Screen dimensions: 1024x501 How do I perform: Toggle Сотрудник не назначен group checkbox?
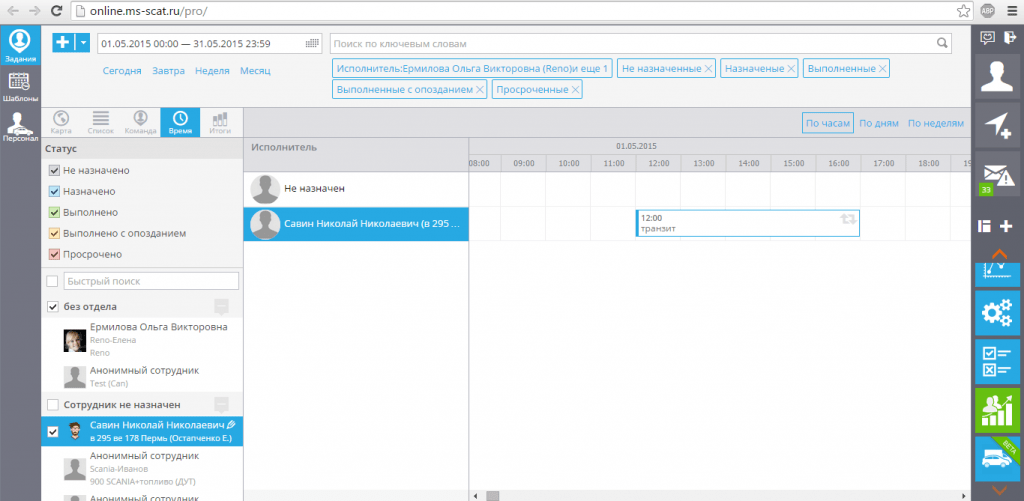pos(53,404)
